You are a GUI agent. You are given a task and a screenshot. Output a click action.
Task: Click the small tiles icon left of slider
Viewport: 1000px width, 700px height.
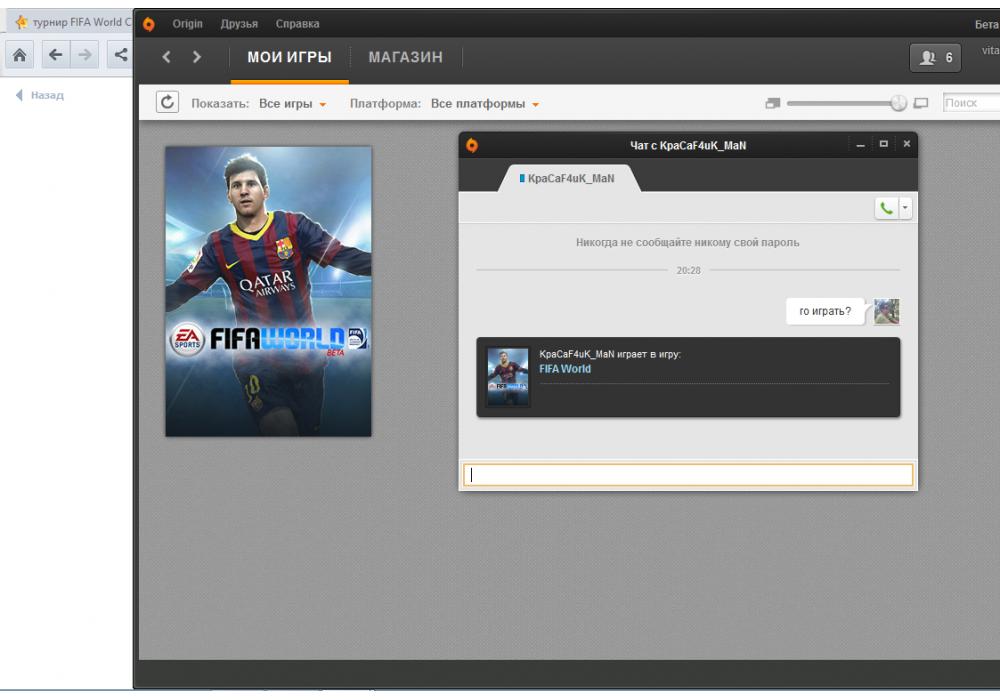click(772, 103)
